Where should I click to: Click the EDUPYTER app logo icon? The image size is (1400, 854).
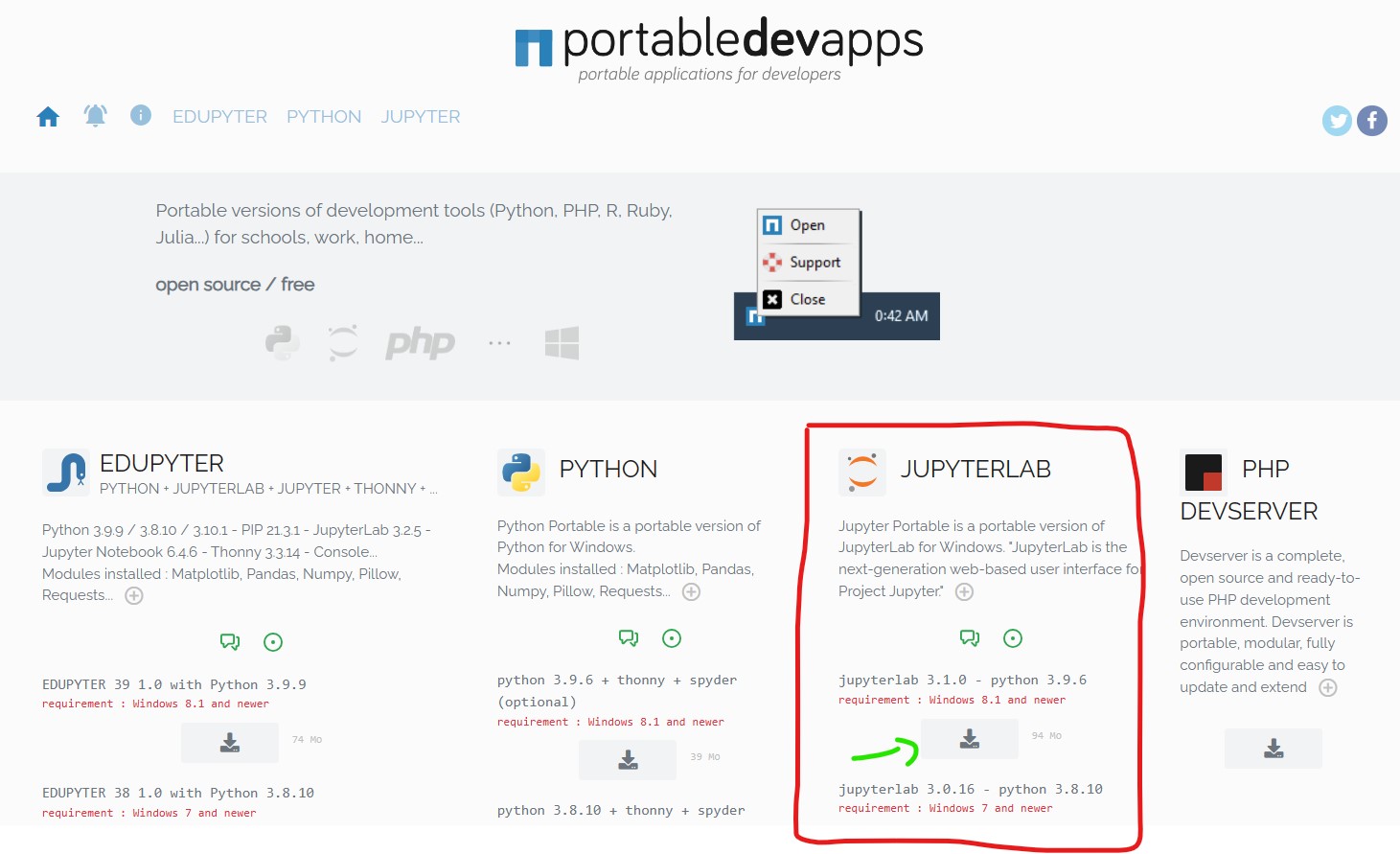[x=65, y=471]
